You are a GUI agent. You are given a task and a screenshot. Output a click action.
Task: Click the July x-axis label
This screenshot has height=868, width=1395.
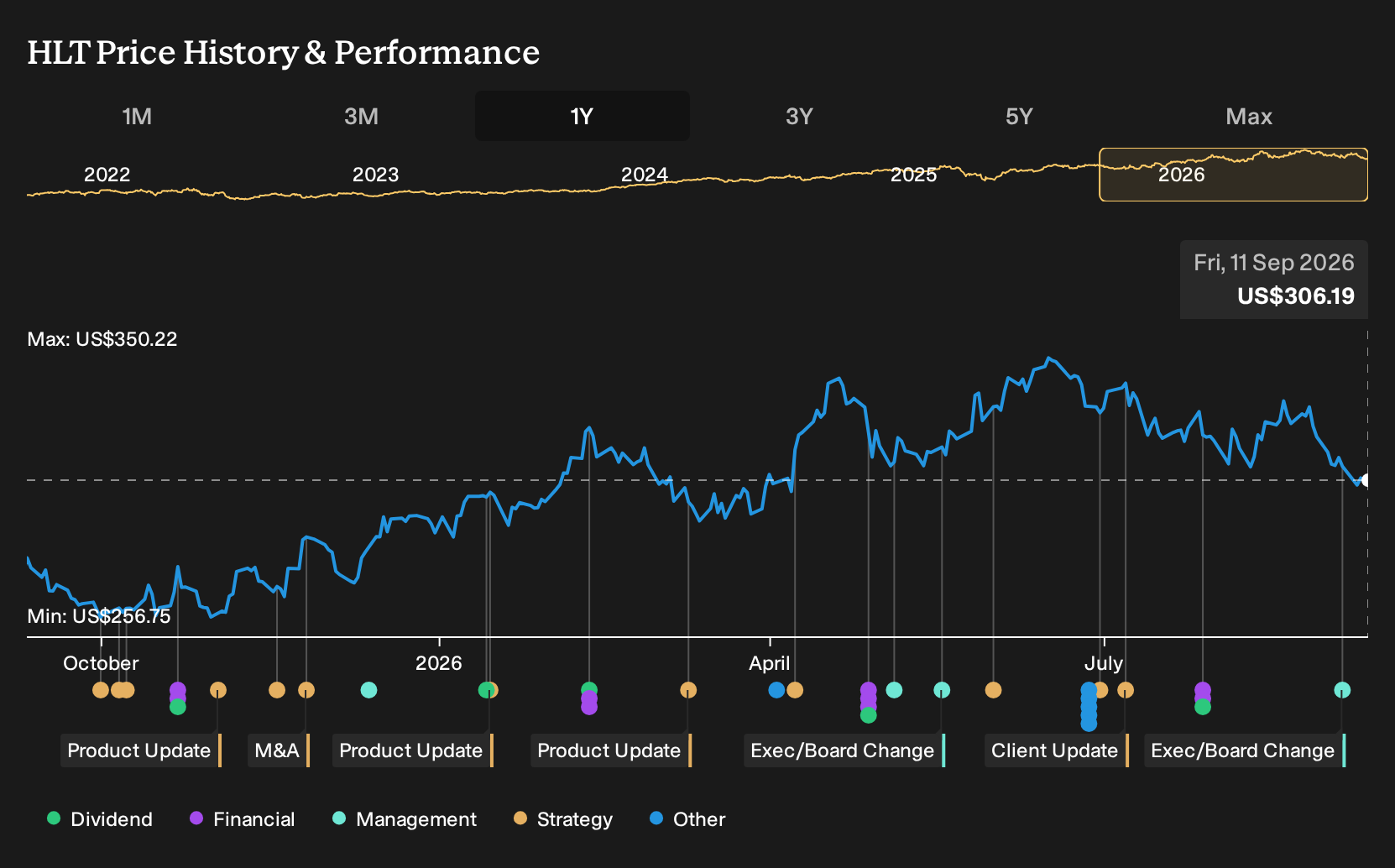(1104, 663)
